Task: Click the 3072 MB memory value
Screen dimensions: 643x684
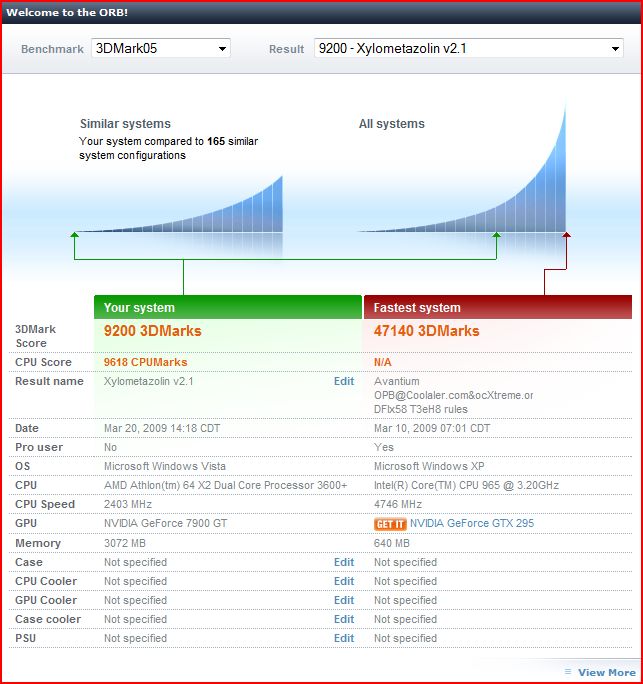Action: pos(125,544)
